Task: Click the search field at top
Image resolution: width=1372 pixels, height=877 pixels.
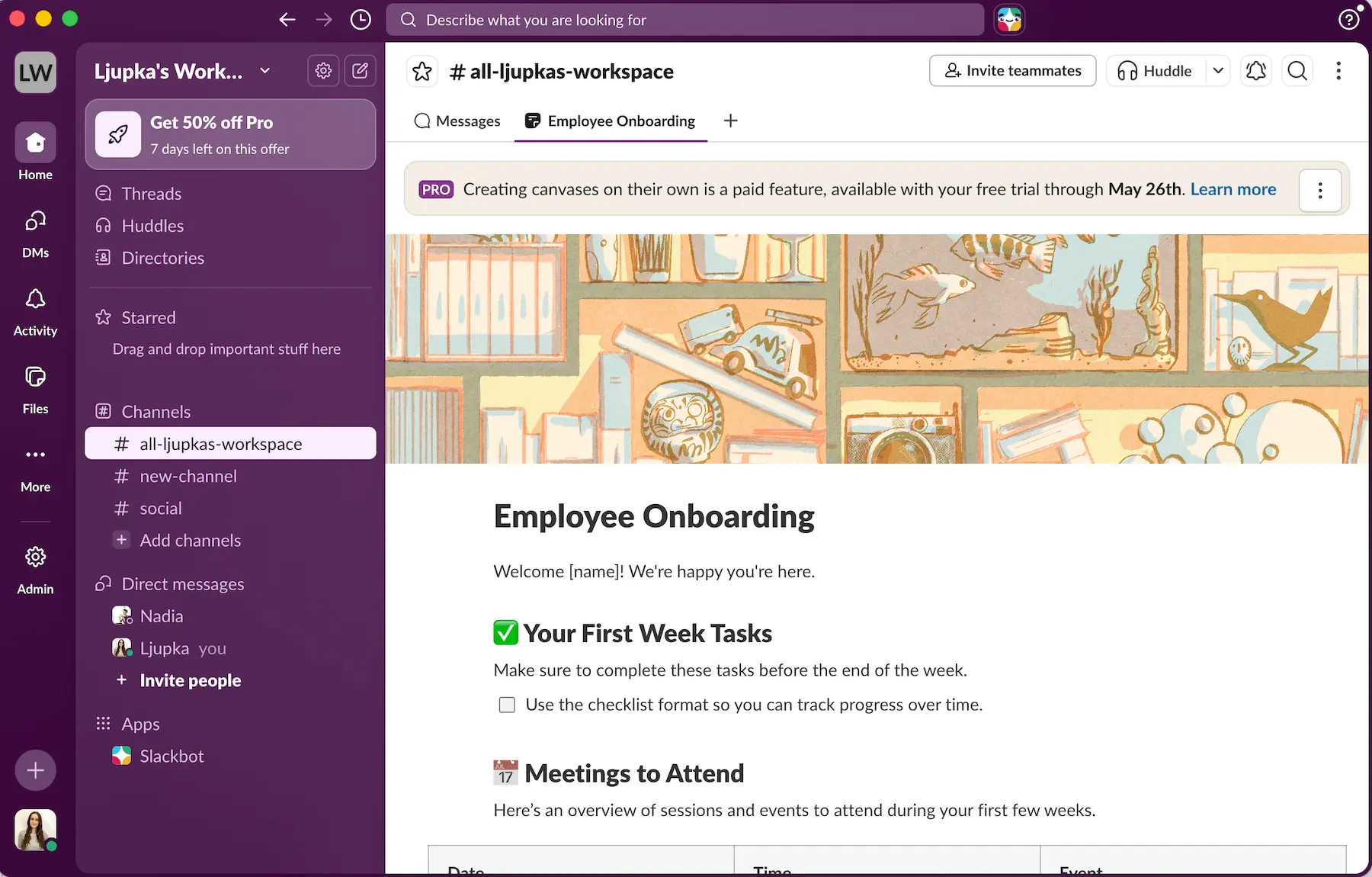Action: pos(685,20)
